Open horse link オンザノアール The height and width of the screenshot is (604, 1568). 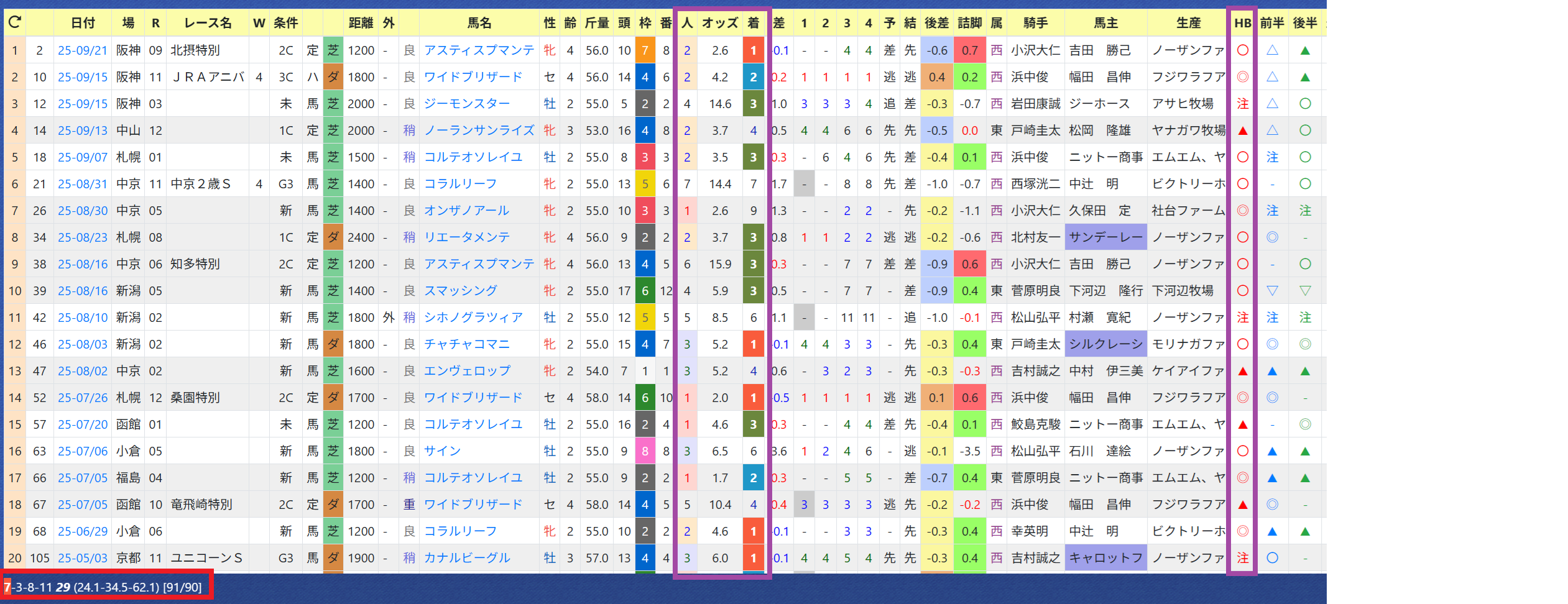pyautogui.click(x=467, y=211)
